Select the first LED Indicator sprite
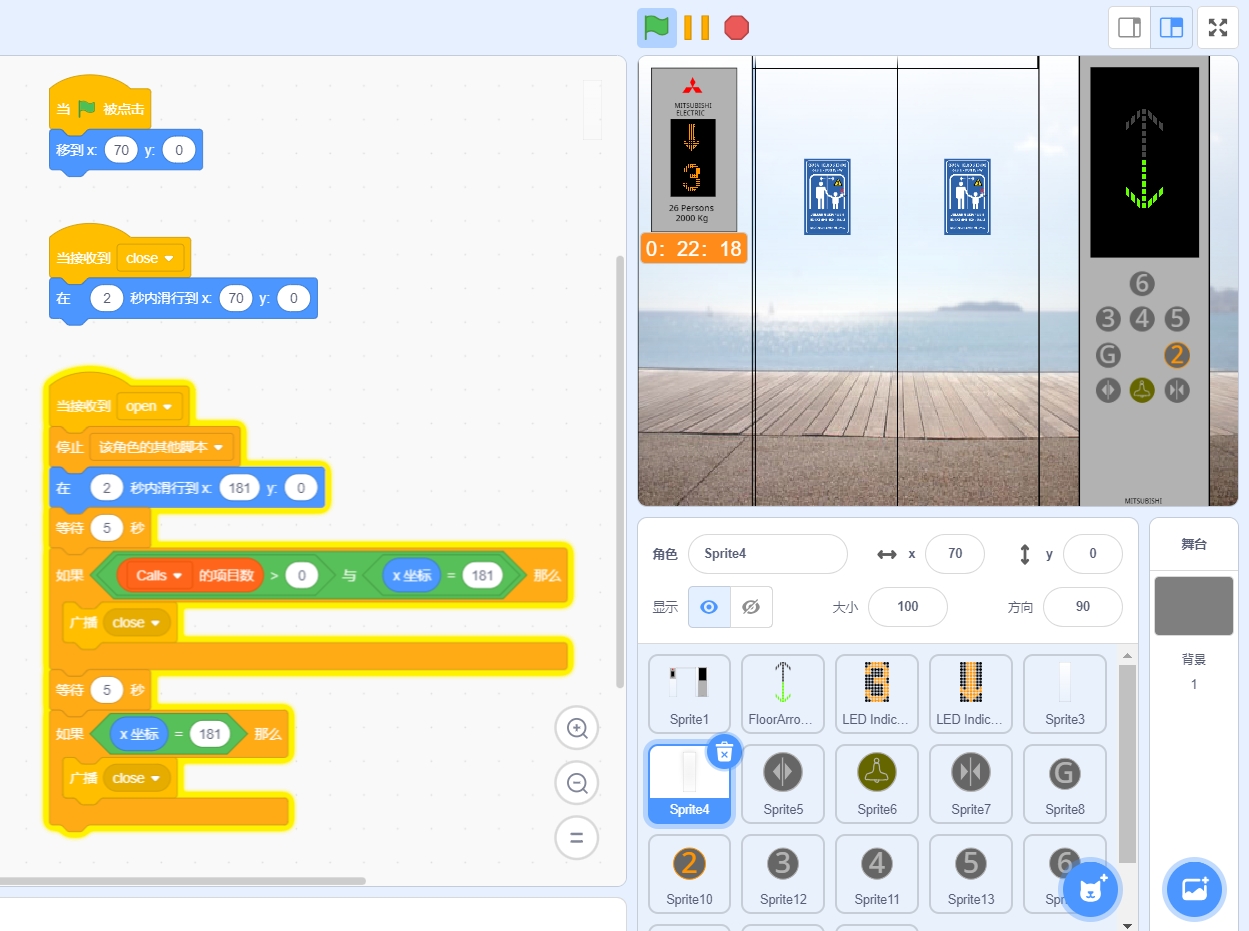The width and height of the screenshot is (1249, 931). tap(877, 693)
